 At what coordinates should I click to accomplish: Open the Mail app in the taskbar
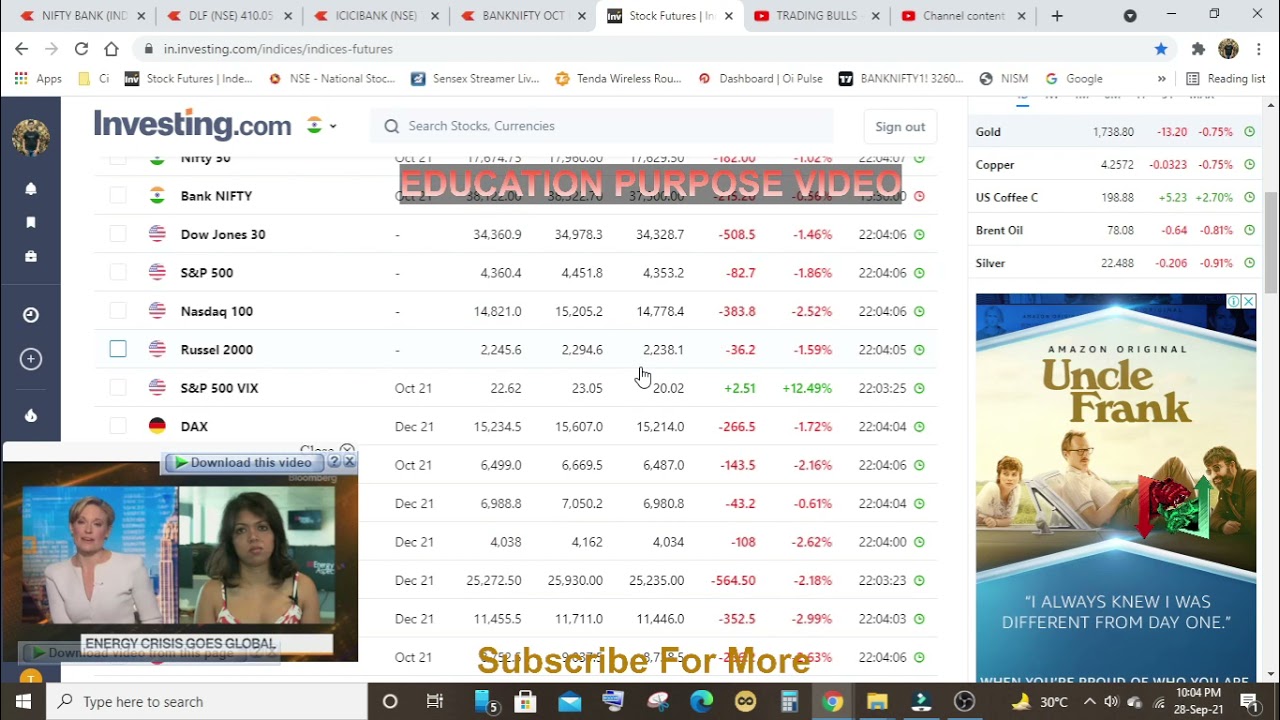pos(569,701)
